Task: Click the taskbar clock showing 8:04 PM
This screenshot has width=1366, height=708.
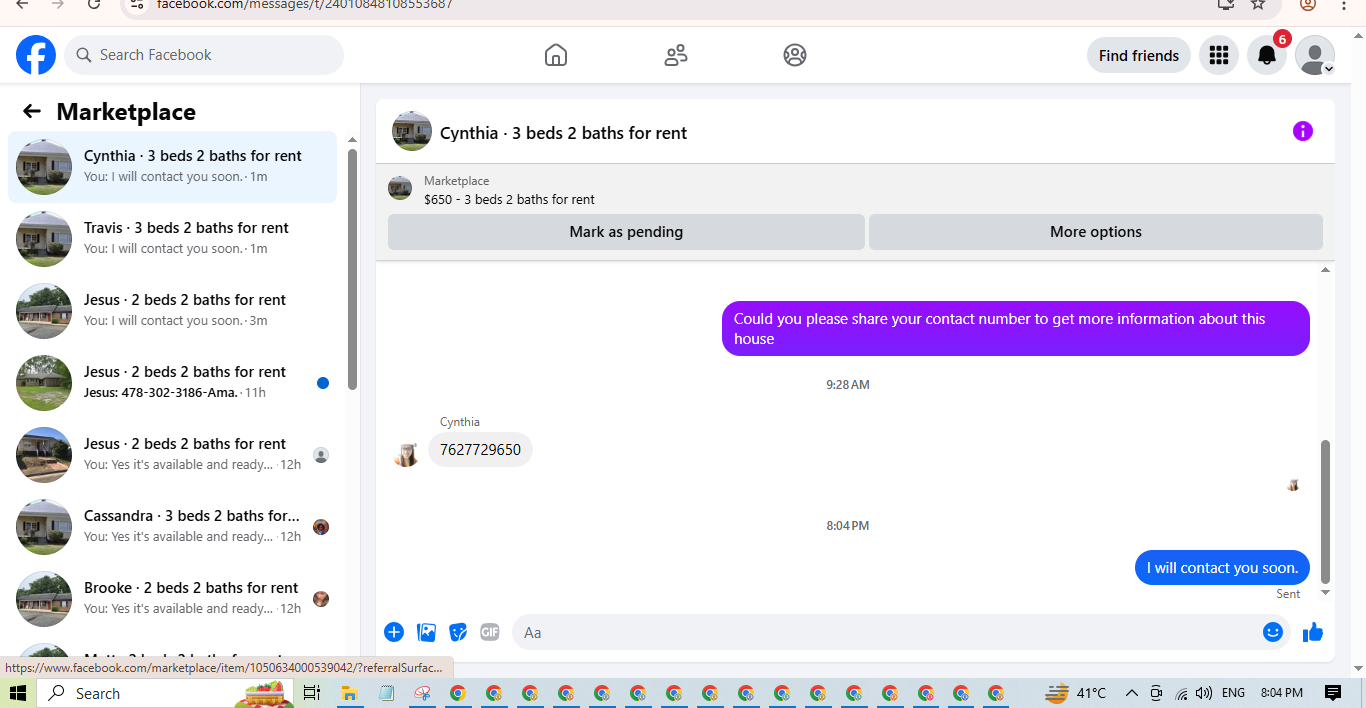Action: [1282, 693]
